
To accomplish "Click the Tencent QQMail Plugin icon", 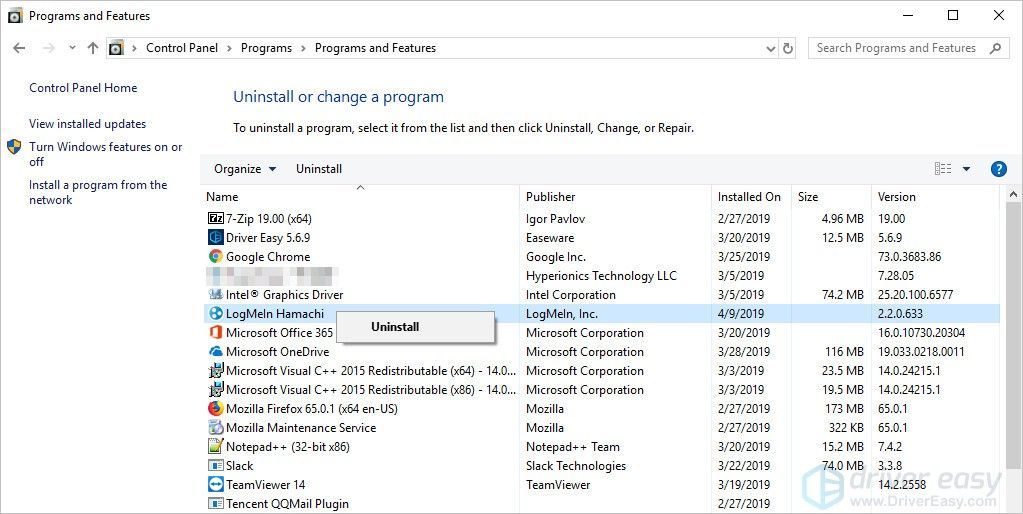I will (x=215, y=504).
